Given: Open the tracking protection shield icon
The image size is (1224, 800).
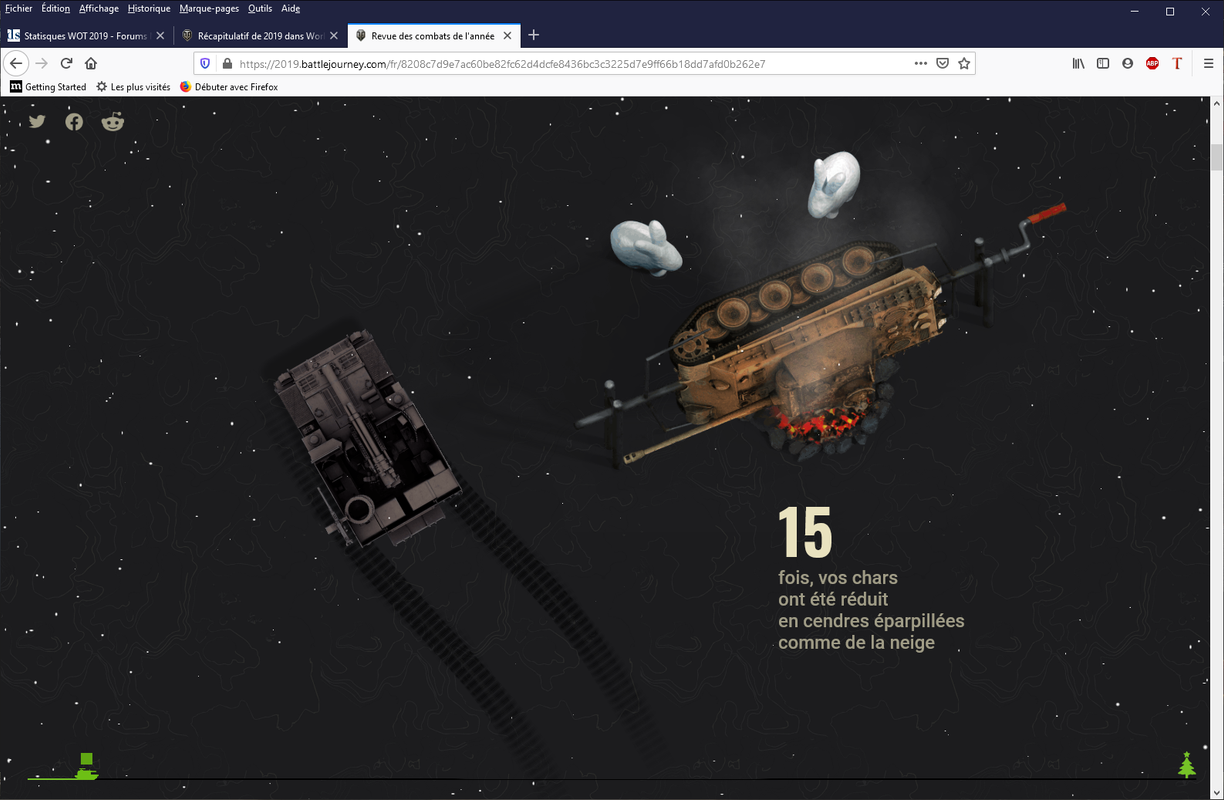Looking at the screenshot, I should [206, 63].
